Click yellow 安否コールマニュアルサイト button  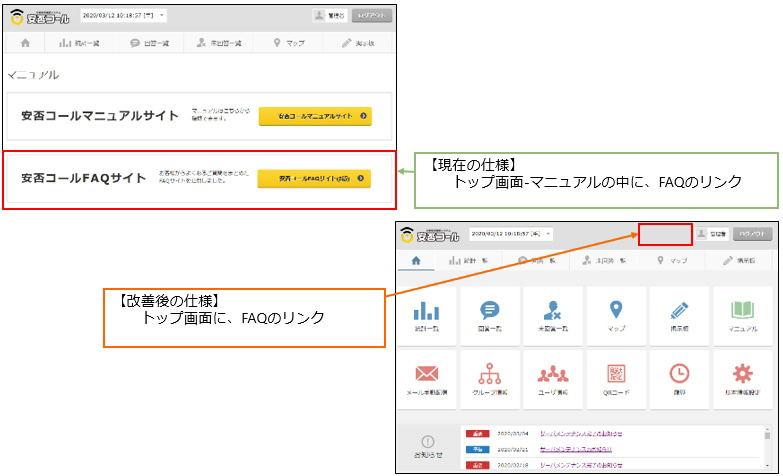(x=315, y=116)
